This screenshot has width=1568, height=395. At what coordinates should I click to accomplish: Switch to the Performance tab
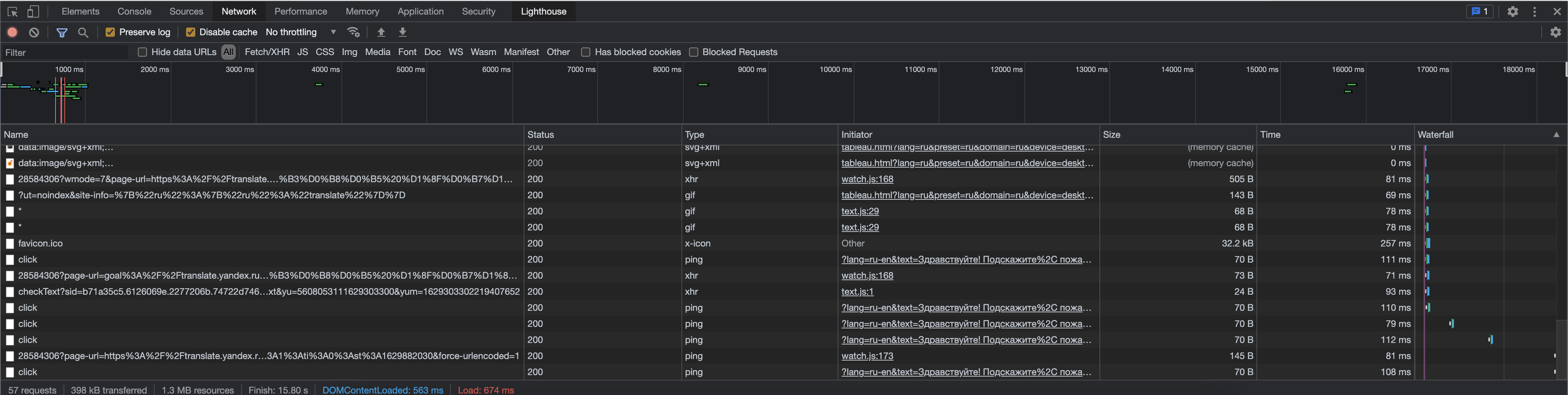pos(301,11)
